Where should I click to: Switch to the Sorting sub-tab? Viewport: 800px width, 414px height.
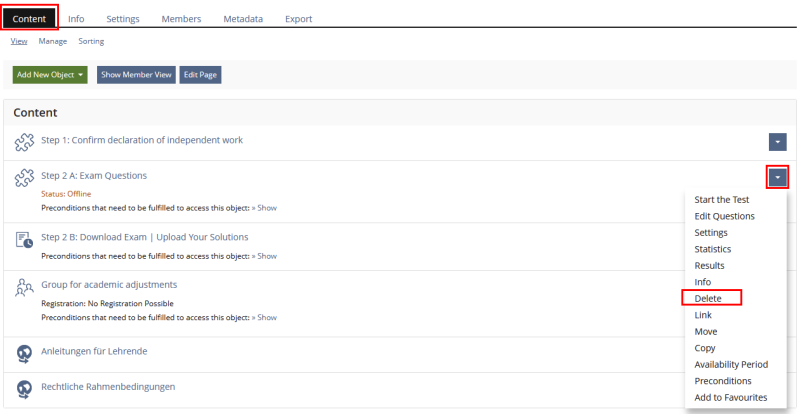pos(91,41)
